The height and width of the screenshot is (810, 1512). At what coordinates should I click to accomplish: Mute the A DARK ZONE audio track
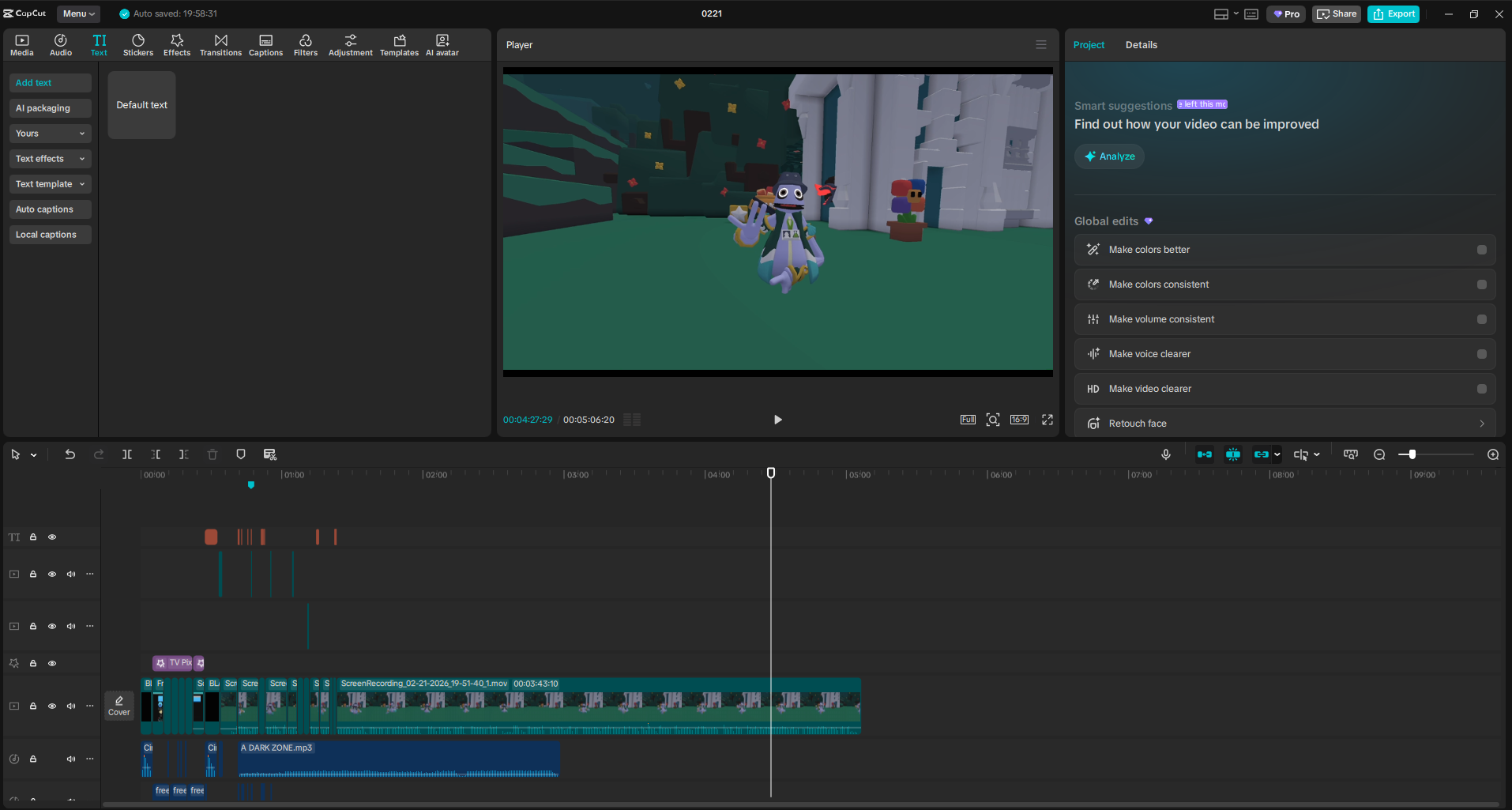(x=71, y=759)
